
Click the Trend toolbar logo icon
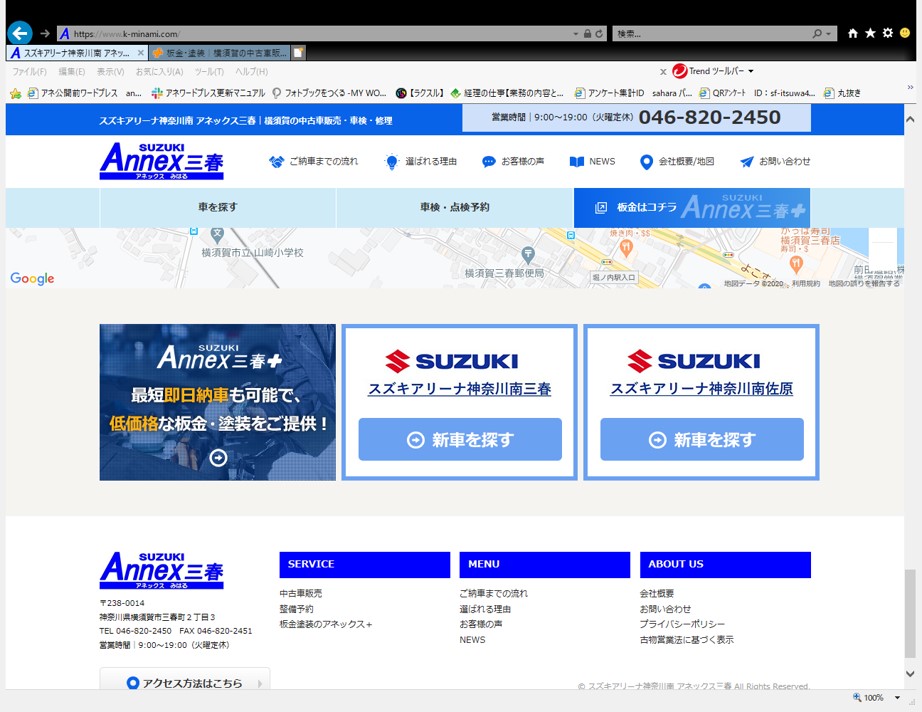[680, 71]
